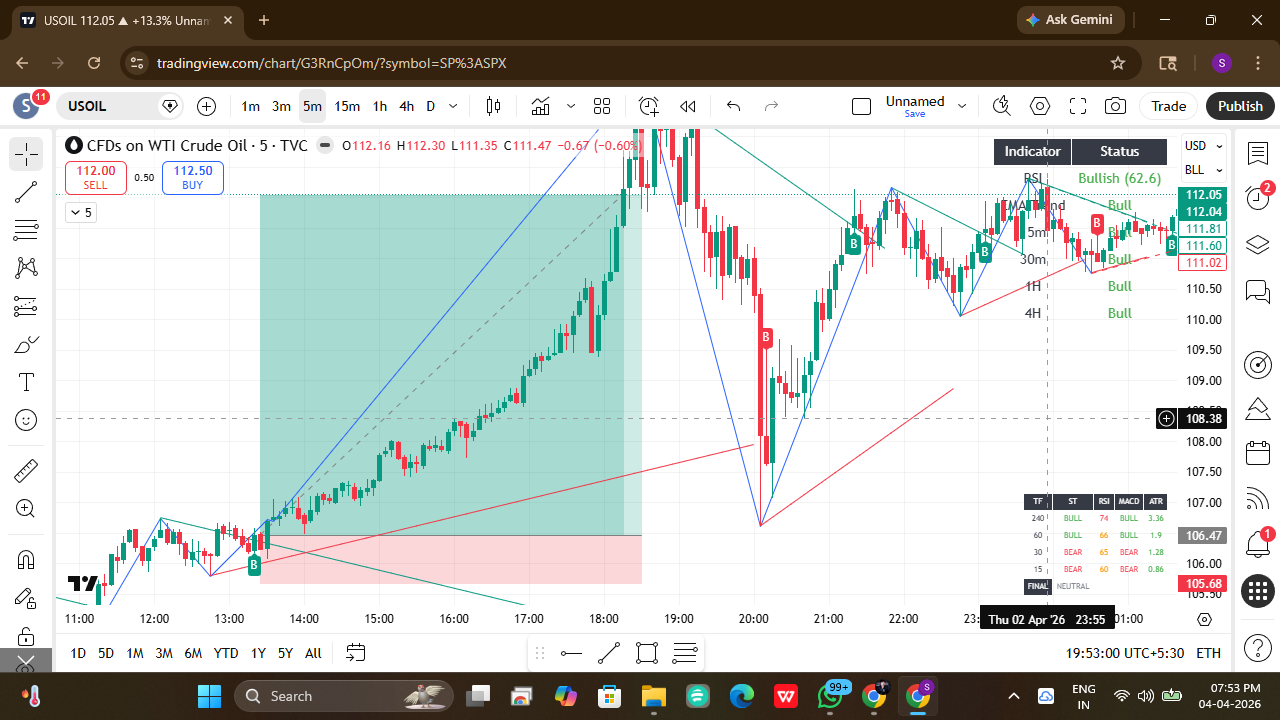Open the emoji icons tool
Screen dimensions: 1280x720
26,421
